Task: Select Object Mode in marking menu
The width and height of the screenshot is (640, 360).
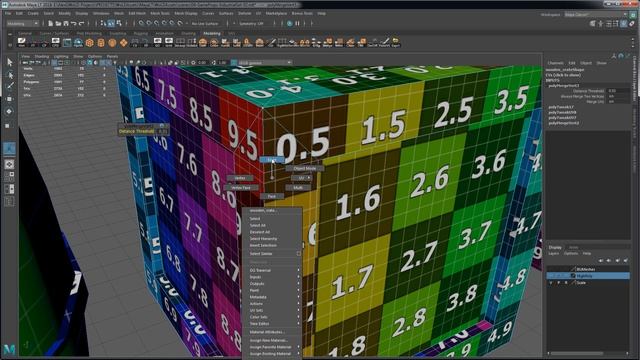Action: 304,168
